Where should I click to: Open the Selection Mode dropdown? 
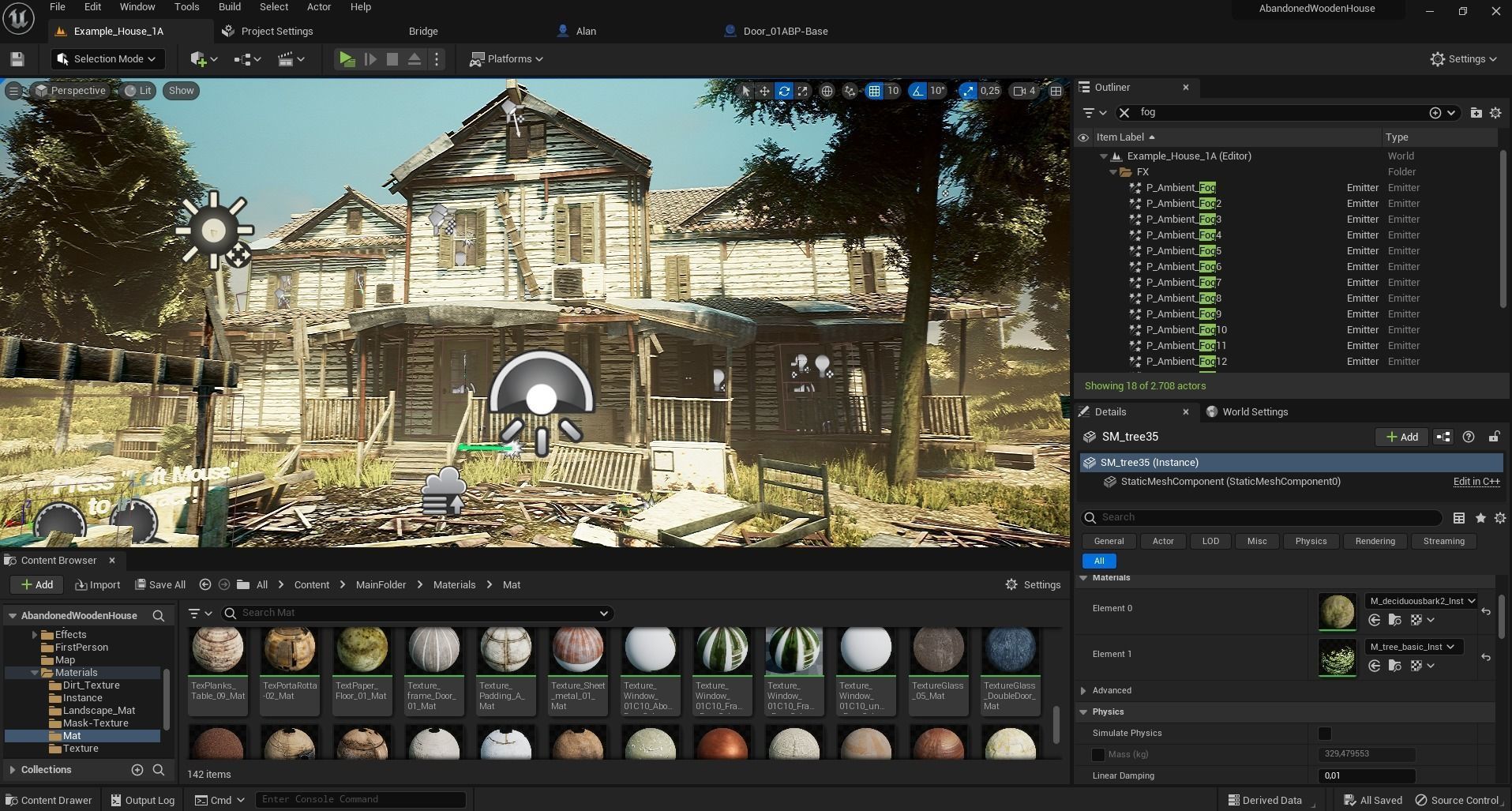pos(107,59)
